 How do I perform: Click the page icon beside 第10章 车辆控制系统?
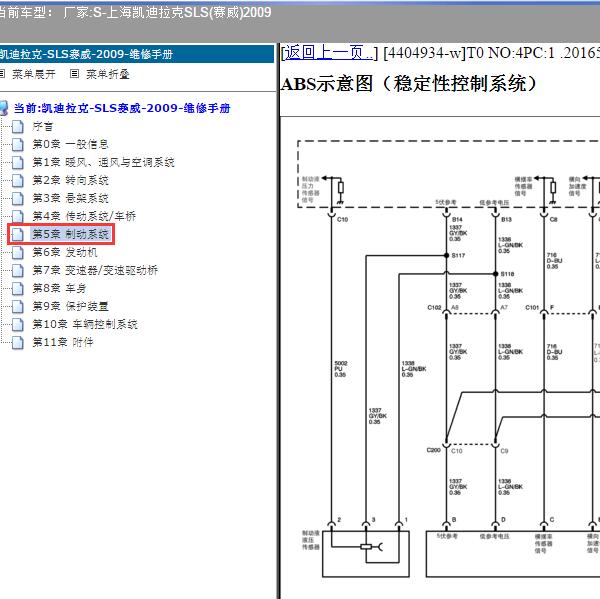tap(18, 324)
